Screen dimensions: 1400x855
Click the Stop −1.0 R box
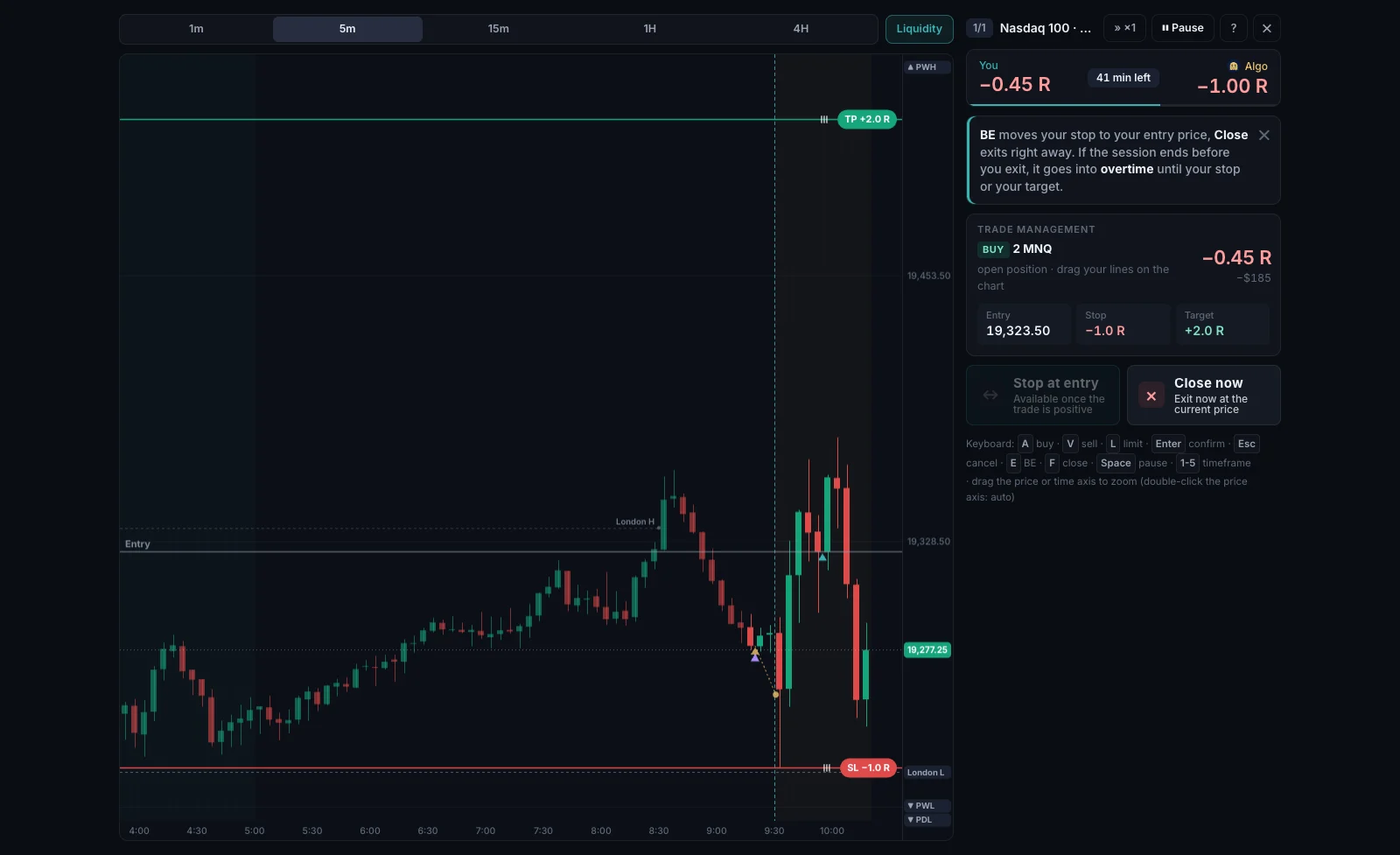click(x=1123, y=324)
